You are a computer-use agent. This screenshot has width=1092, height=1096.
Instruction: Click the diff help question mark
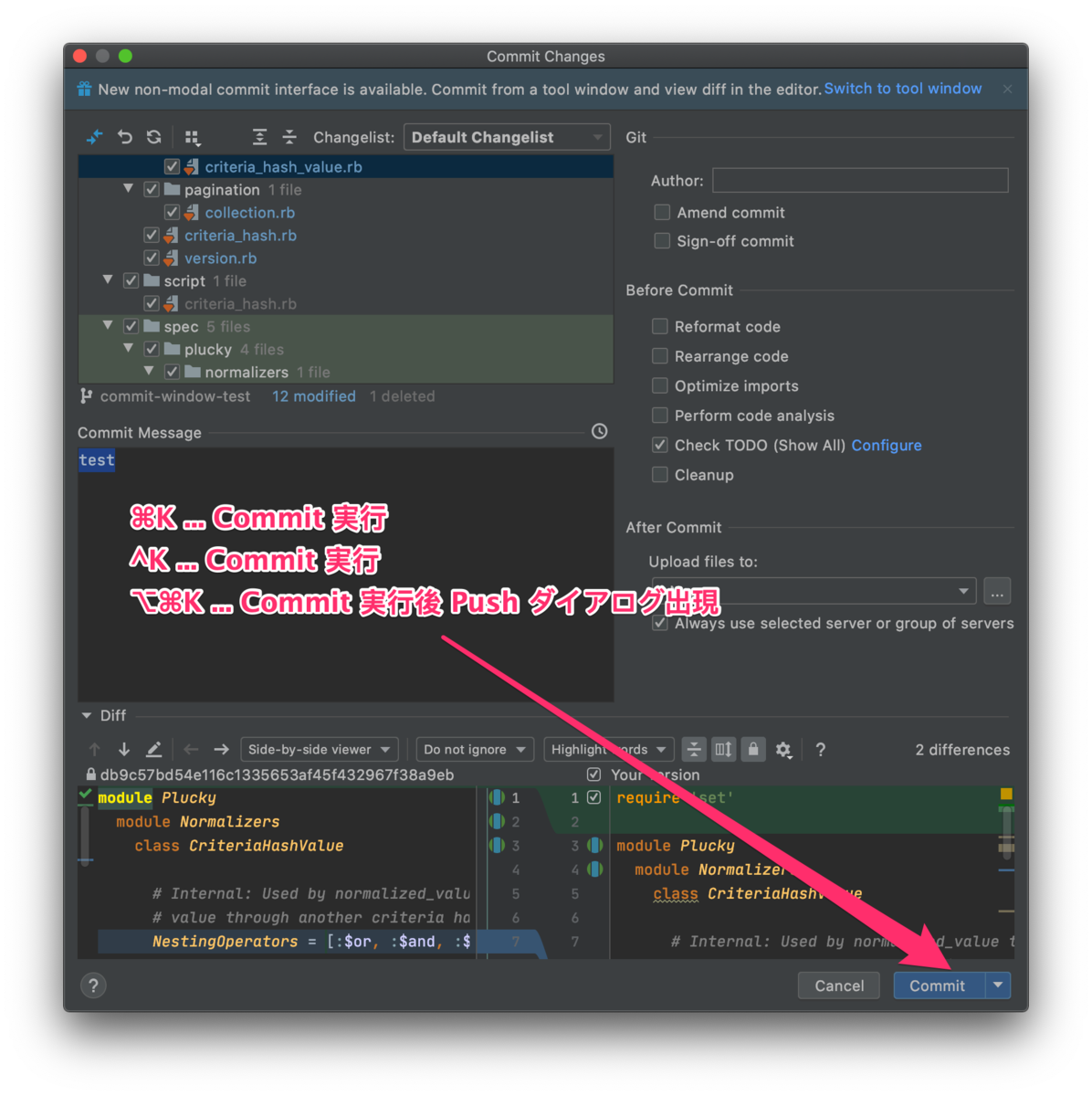821,749
